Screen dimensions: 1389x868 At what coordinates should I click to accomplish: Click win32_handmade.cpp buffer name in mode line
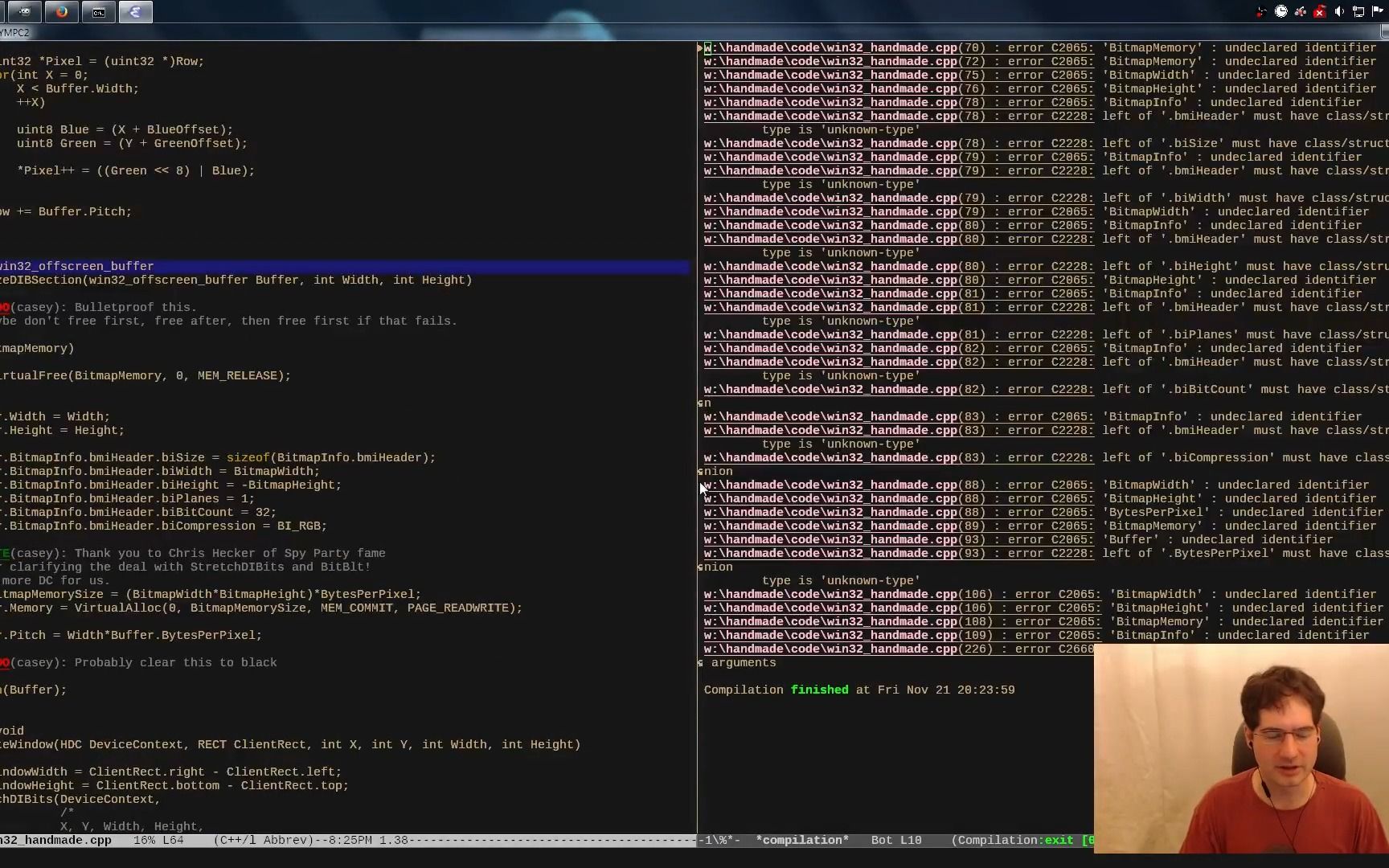(x=55, y=841)
